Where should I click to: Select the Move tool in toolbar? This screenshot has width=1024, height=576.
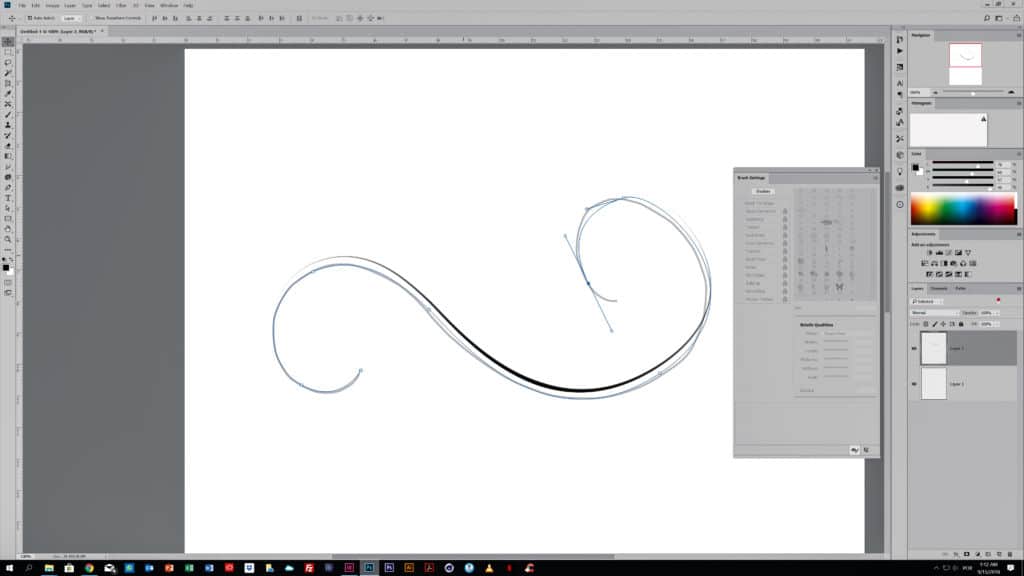click(8, 41)
